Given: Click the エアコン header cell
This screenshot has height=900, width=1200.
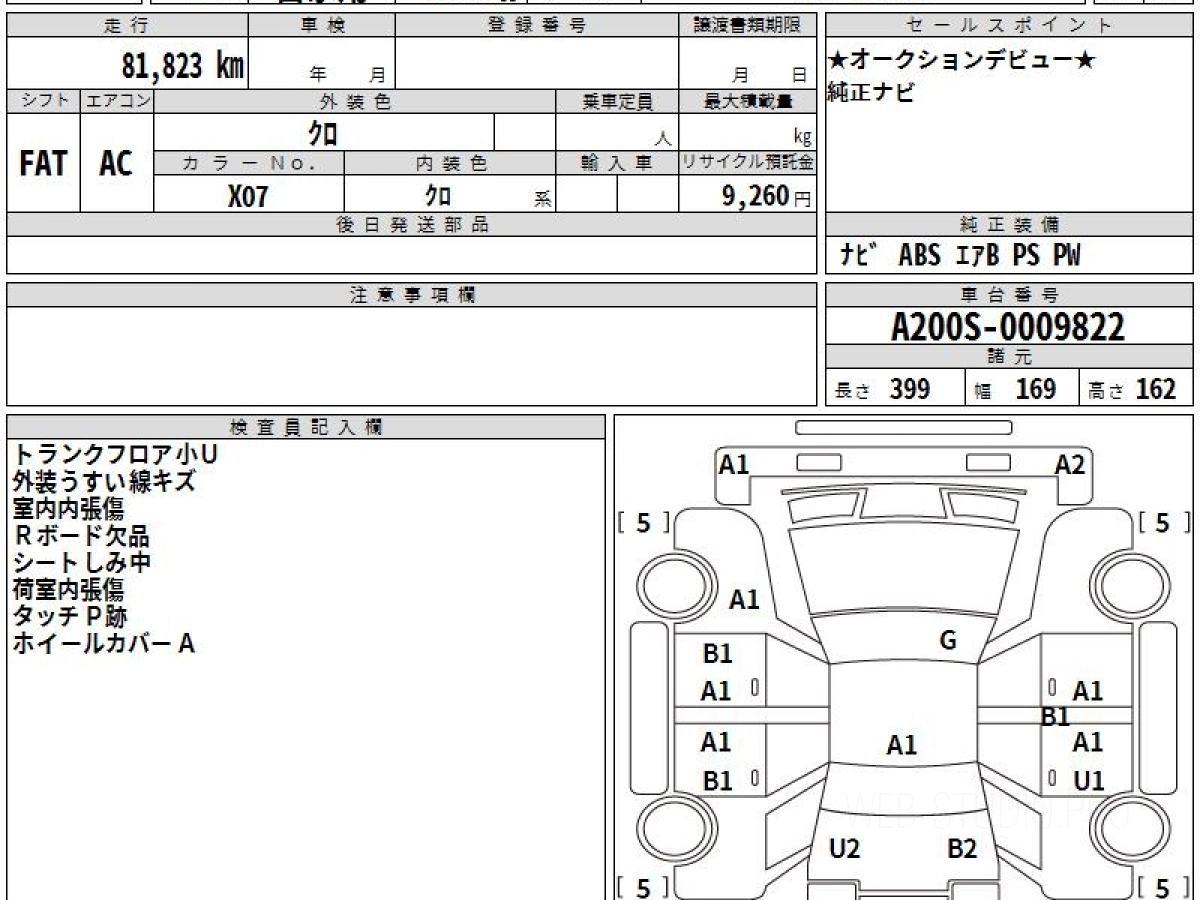Looking at the screenshot, I should click(117, 101).
